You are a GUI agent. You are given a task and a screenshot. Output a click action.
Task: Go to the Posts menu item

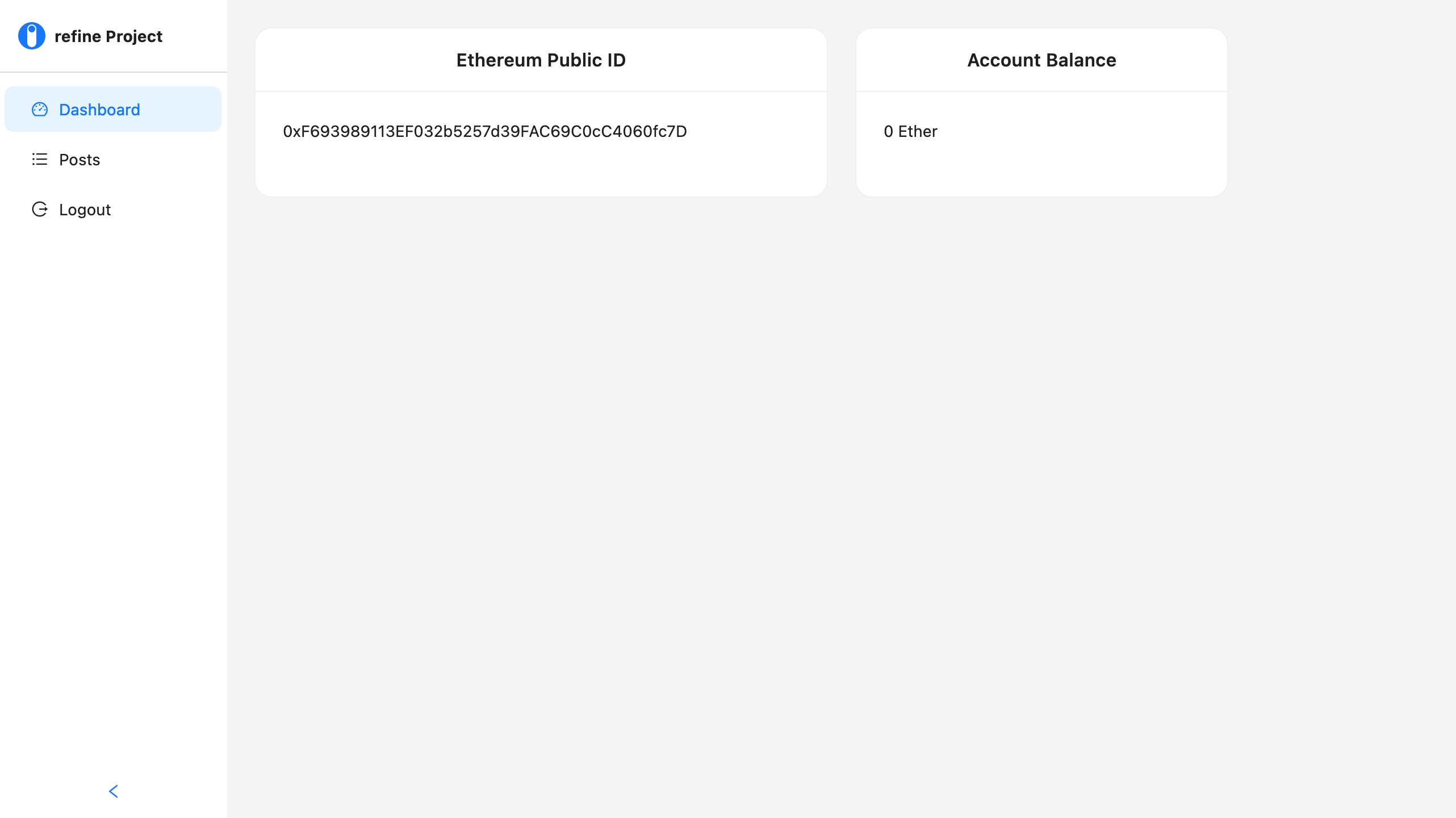[113, 160]
